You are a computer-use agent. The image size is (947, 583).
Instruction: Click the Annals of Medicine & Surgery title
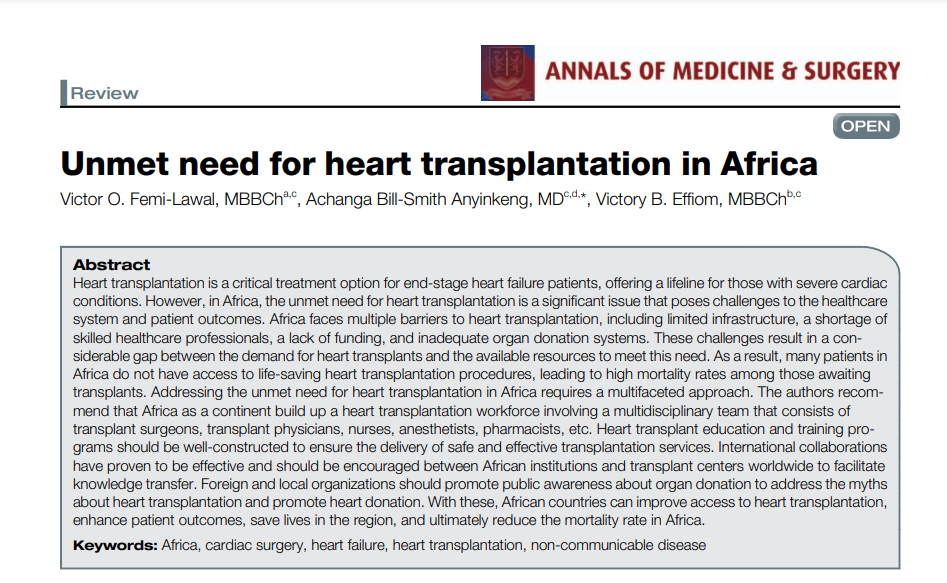(722, 71)
